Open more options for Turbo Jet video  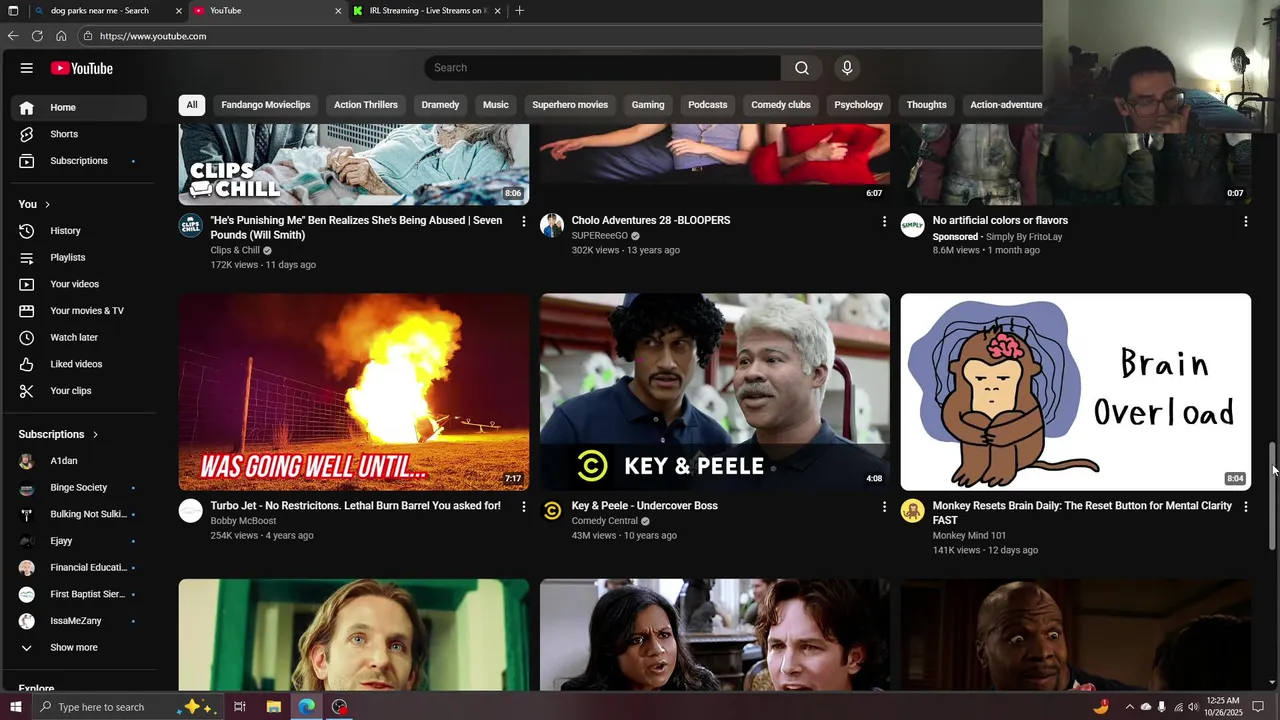coord(523,507)
